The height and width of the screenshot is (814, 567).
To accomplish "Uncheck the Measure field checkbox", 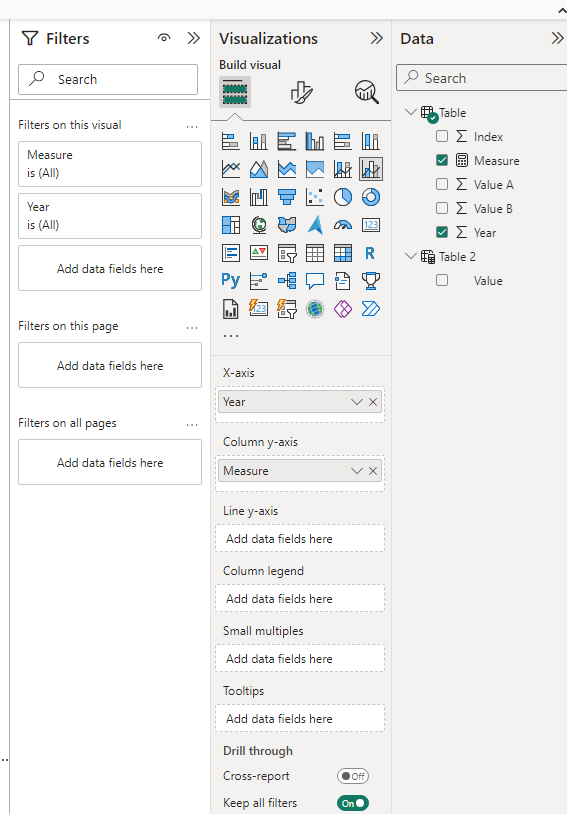I will 442,160.
